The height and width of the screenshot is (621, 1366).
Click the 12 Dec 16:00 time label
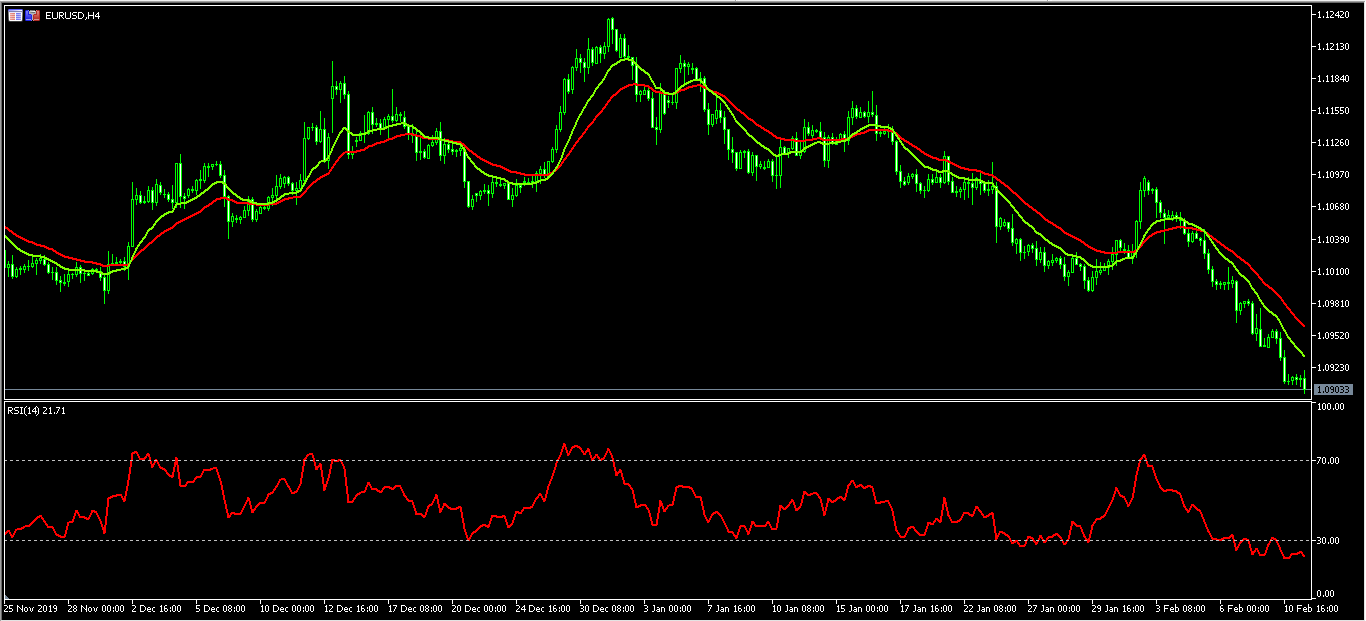[352, 607]
